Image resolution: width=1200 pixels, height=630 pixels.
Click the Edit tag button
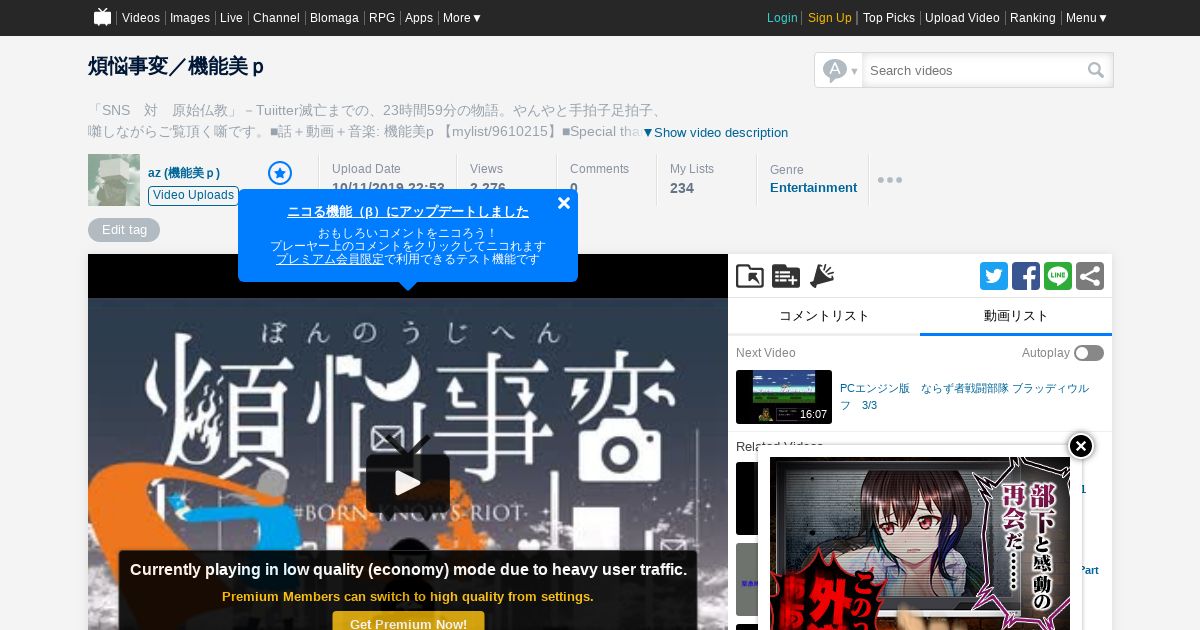tap(124, 230)
